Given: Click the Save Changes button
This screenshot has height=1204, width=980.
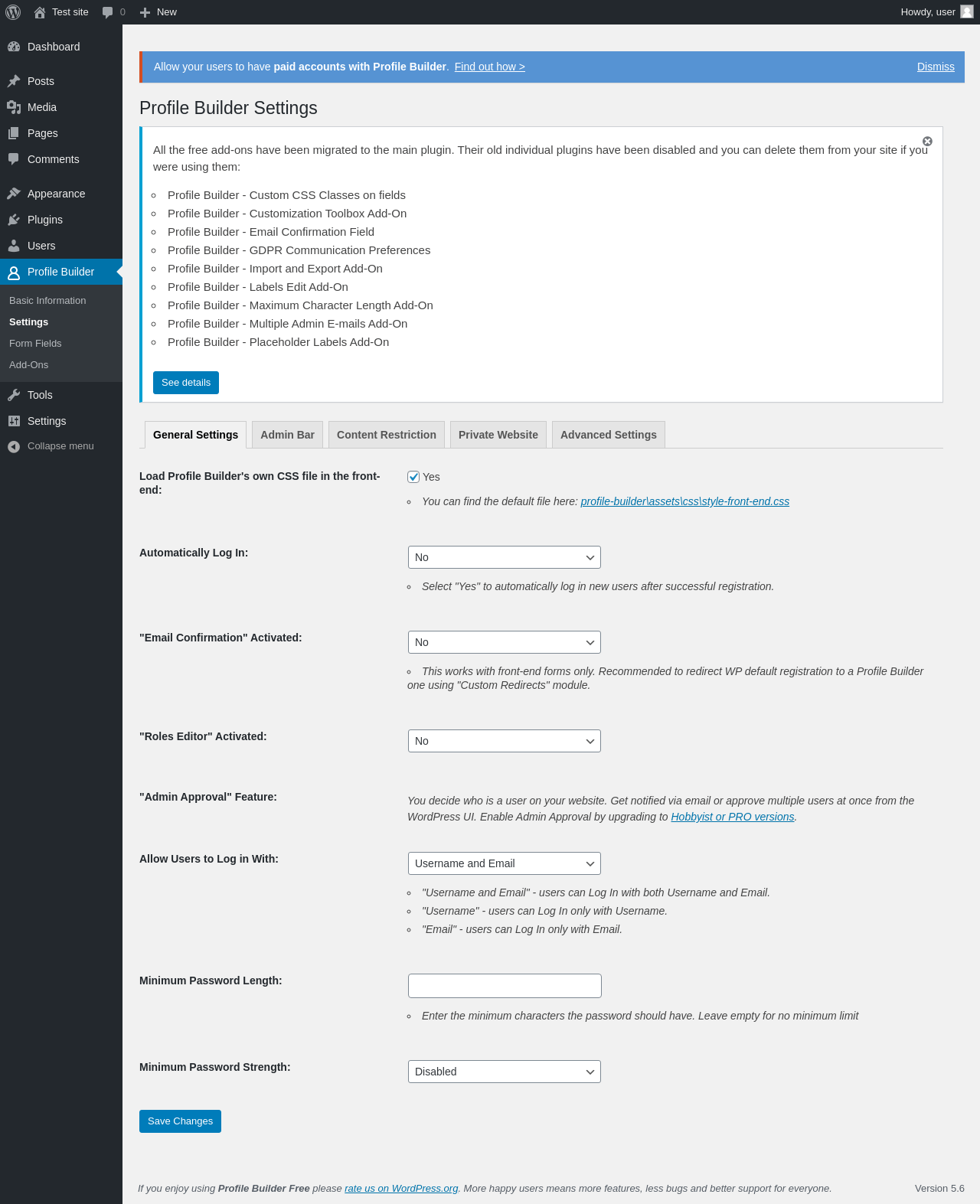Looking at the screenshot, I should click(180, 1121).
